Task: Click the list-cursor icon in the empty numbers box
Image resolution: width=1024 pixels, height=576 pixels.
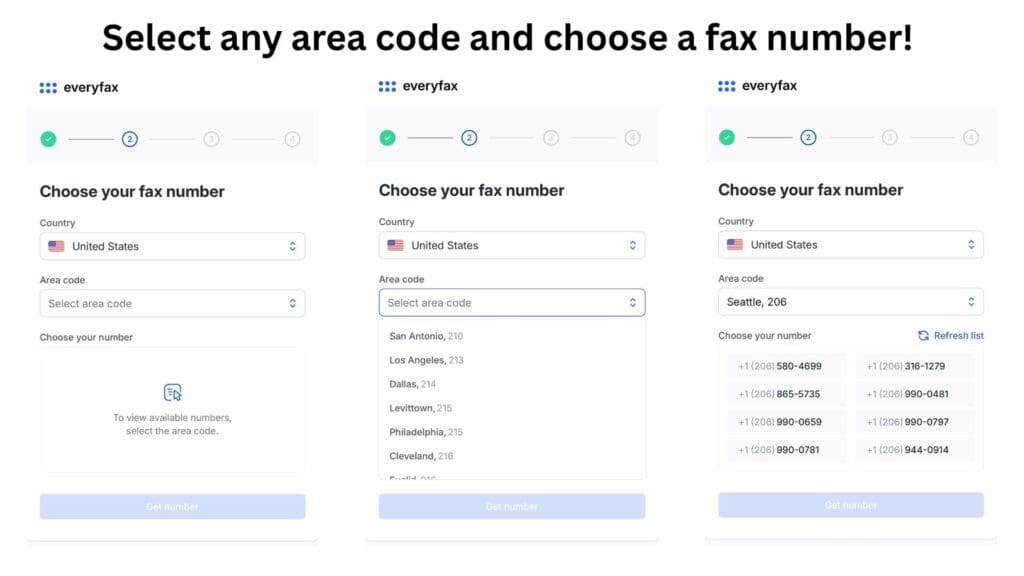Action: (x=172, y=392)
